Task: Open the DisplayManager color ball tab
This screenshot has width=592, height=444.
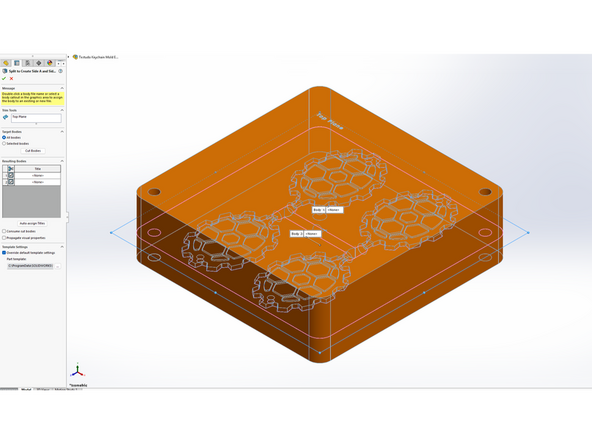Action: [49, 63]
